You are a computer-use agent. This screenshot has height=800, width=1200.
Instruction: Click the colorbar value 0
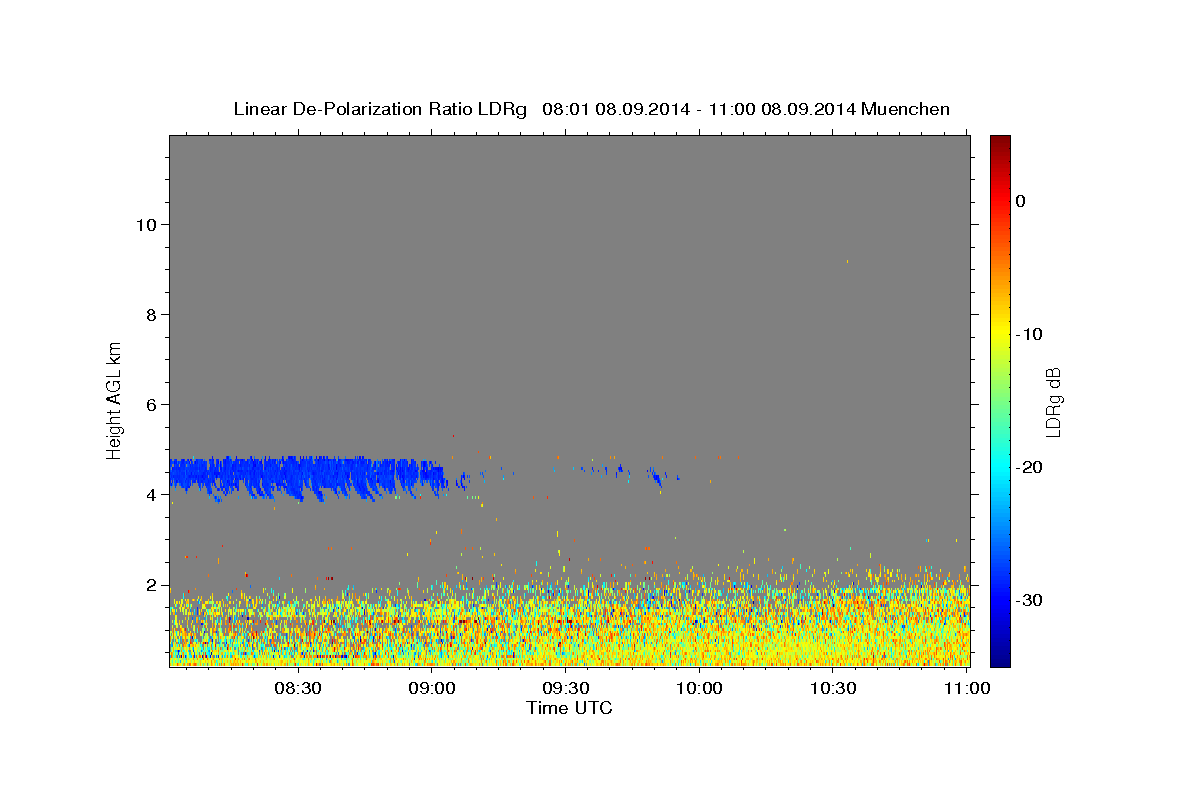[1021, 201]
